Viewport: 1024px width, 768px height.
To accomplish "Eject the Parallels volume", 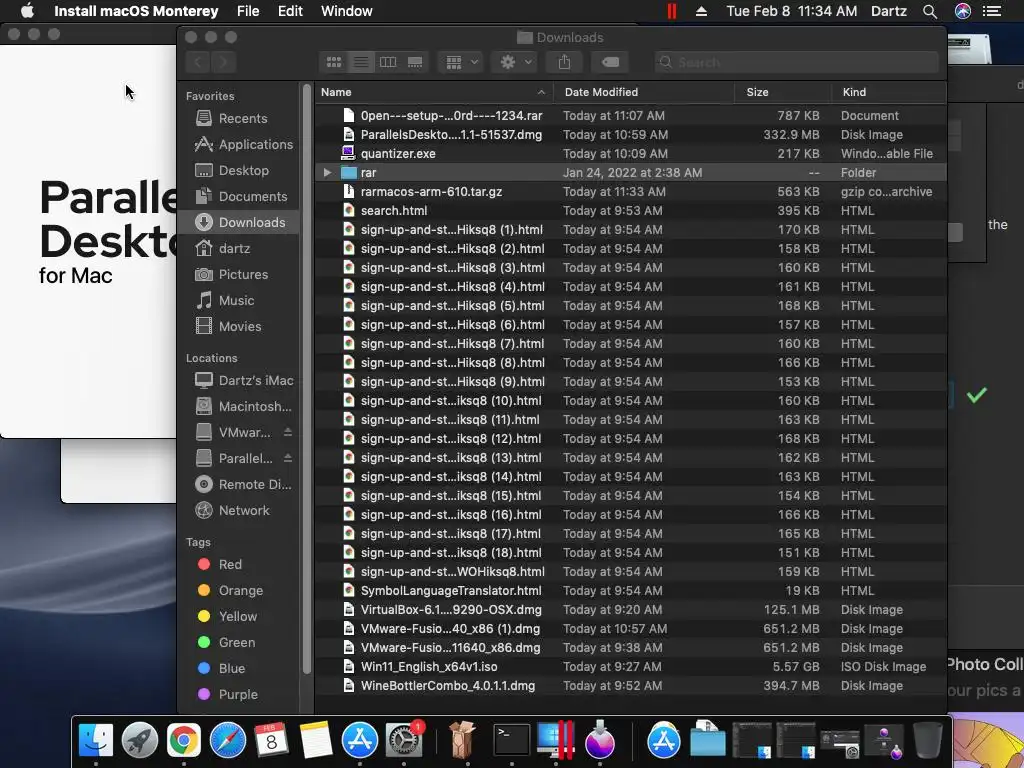I will [288, 458].
